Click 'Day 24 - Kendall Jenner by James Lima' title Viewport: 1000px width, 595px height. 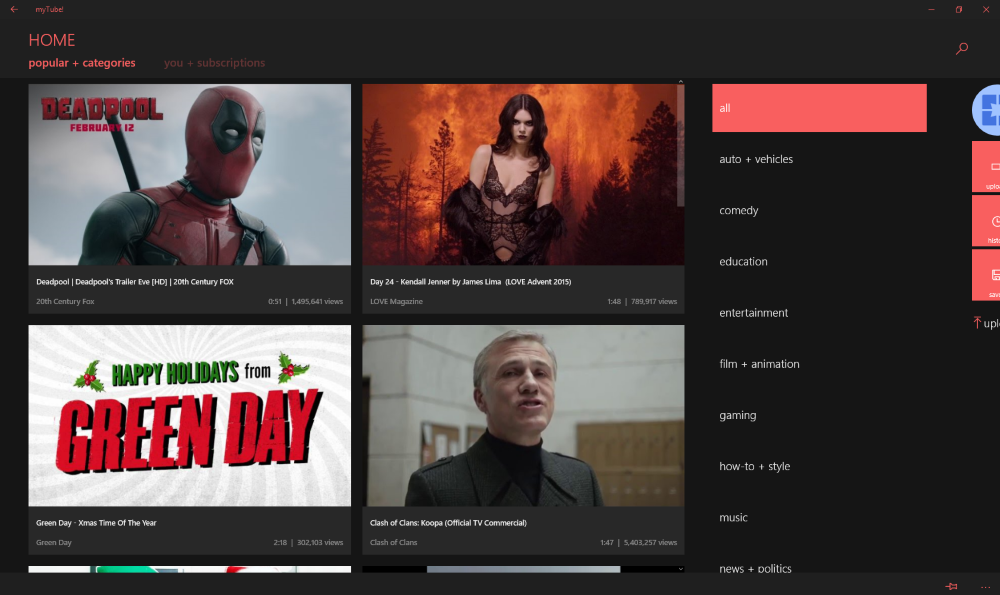[470, 282]
